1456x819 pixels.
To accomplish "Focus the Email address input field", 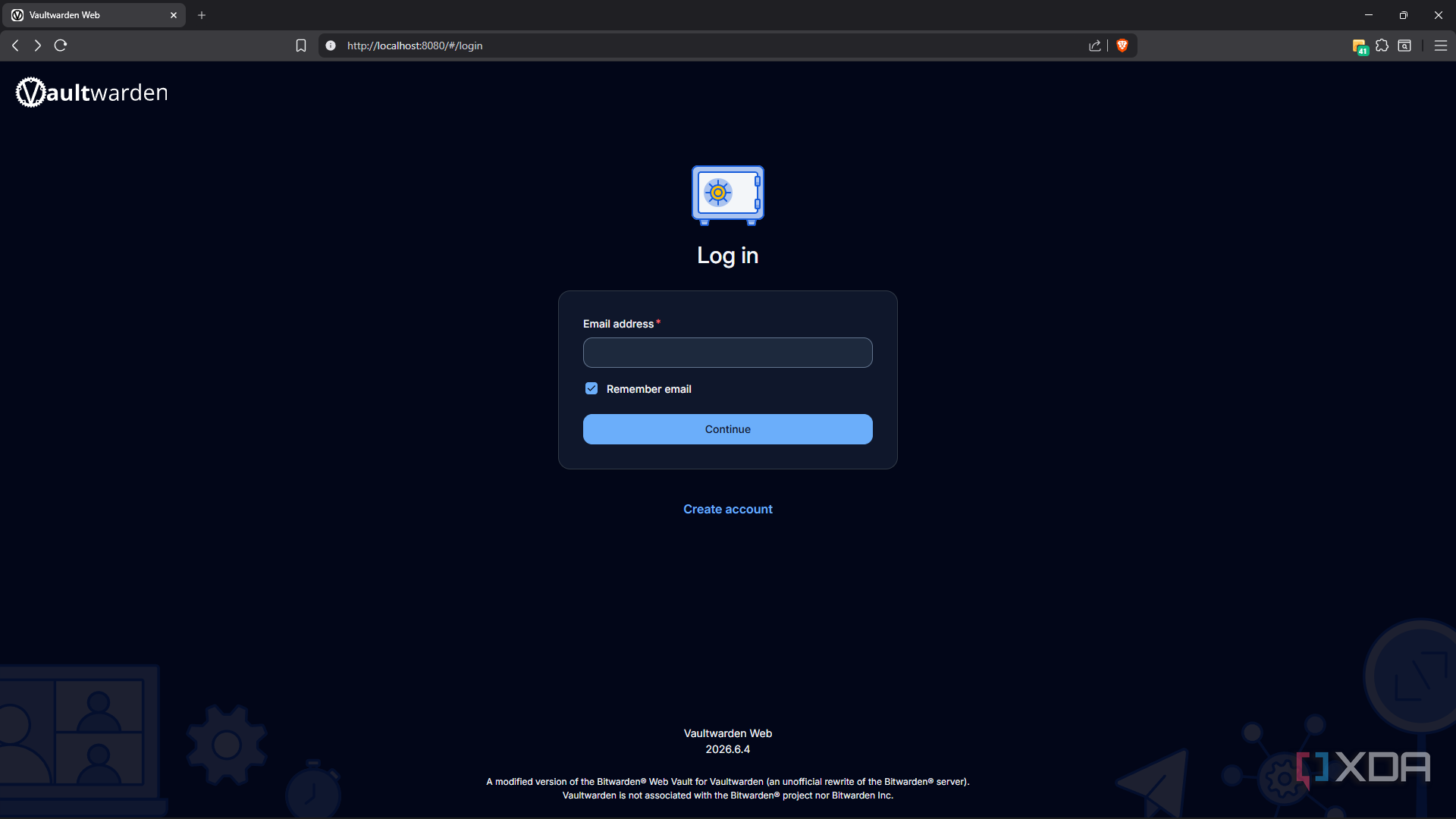I will (x=727, y=353).
